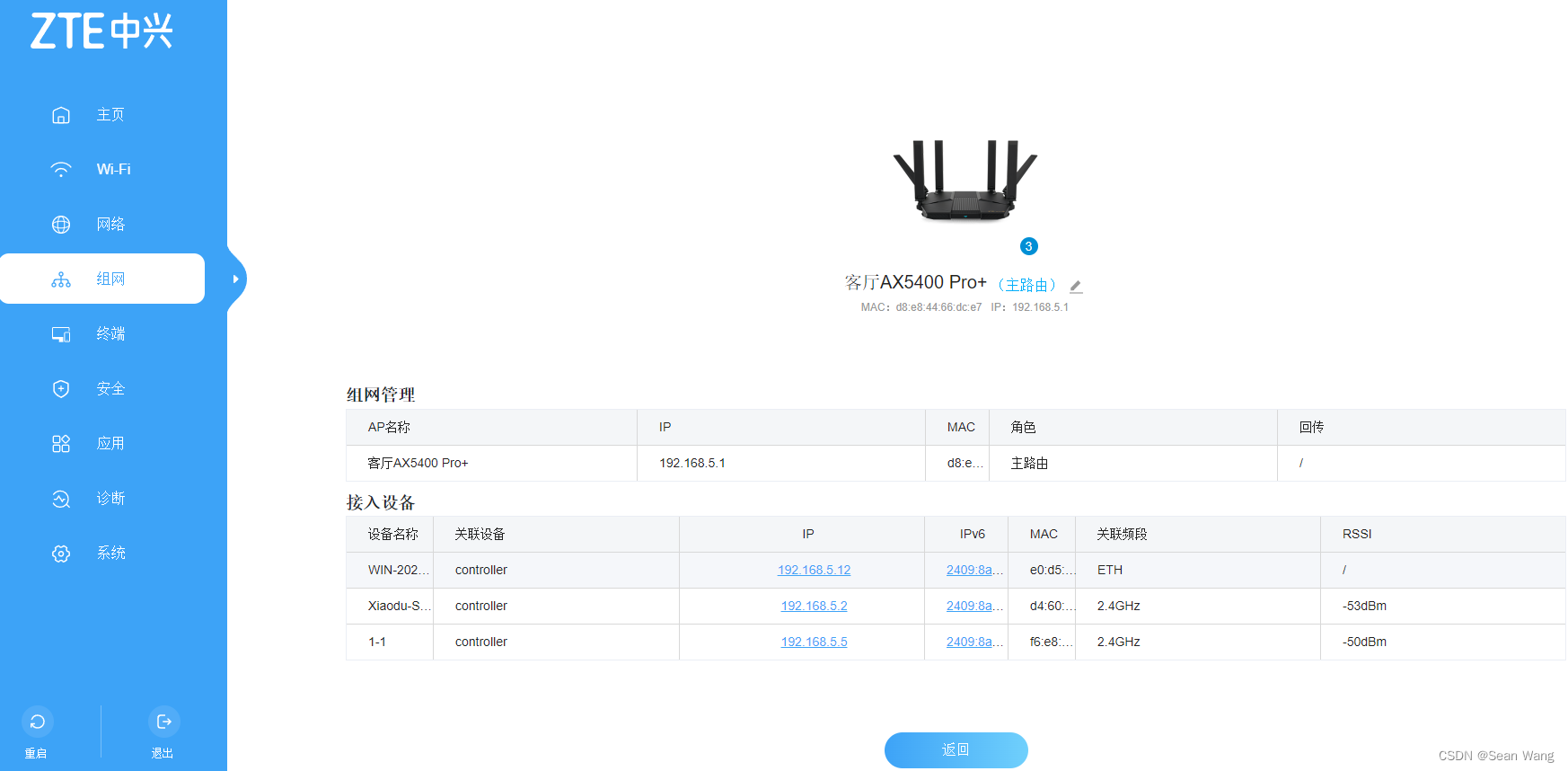Viewport: 1568px width, 771px height.
Task: Click the 重启 label
Action: pos(36,754)
